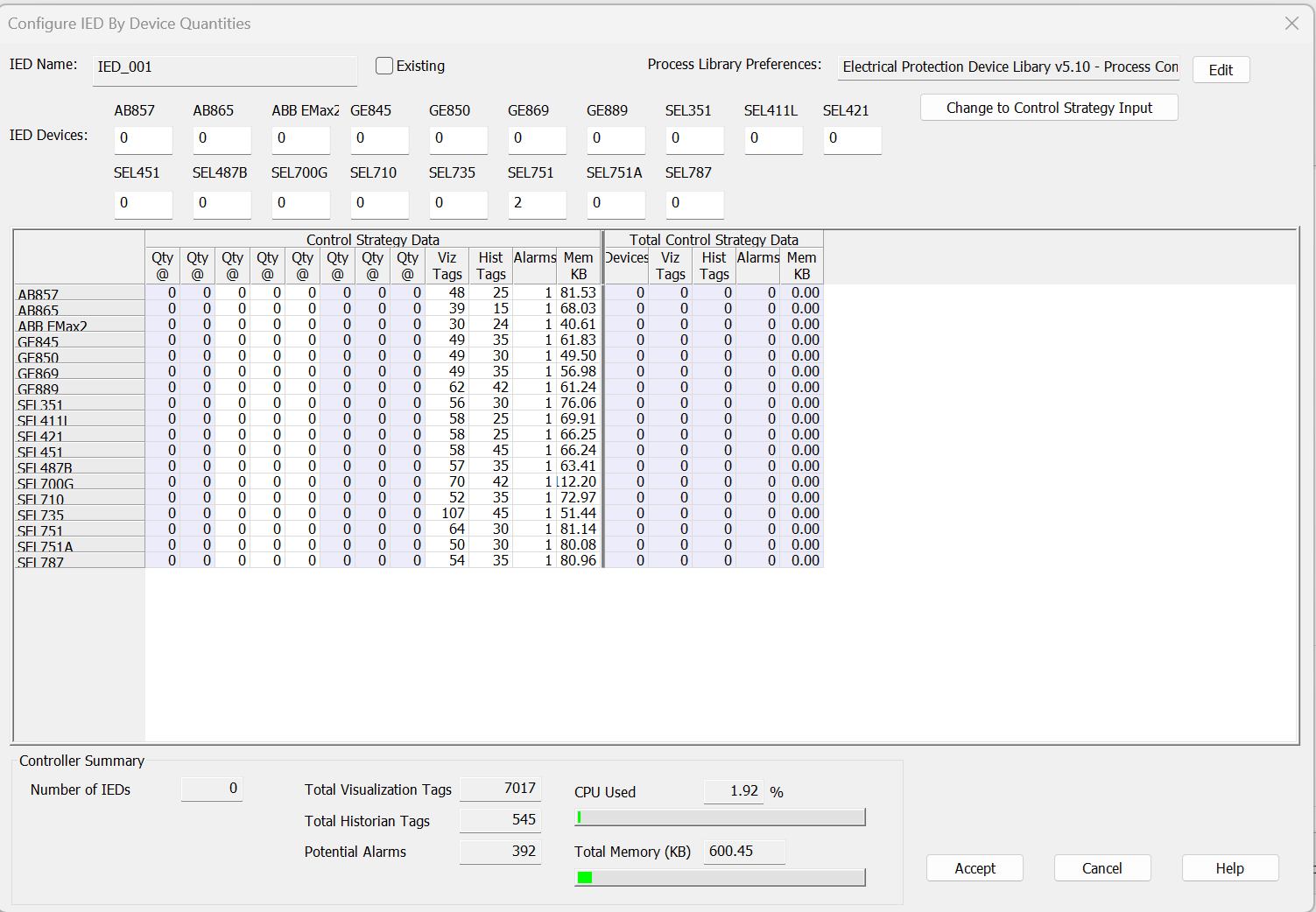Select the SEL710 quantity field
Image resolution: width=1316 pixels, height=912 pixels.
coord(379,204)
